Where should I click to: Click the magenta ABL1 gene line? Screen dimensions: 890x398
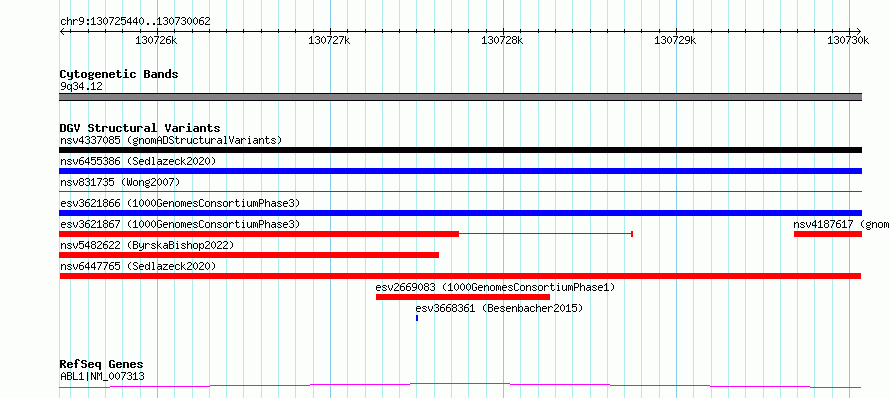click(x=460, y=386)
